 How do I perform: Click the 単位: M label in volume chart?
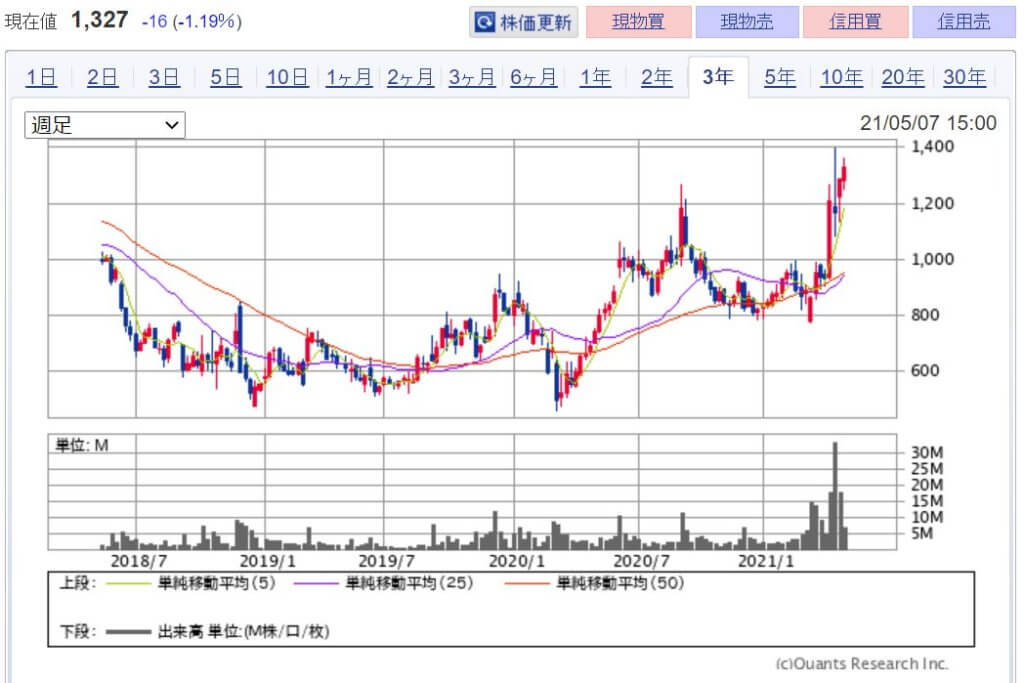[82, 445]
